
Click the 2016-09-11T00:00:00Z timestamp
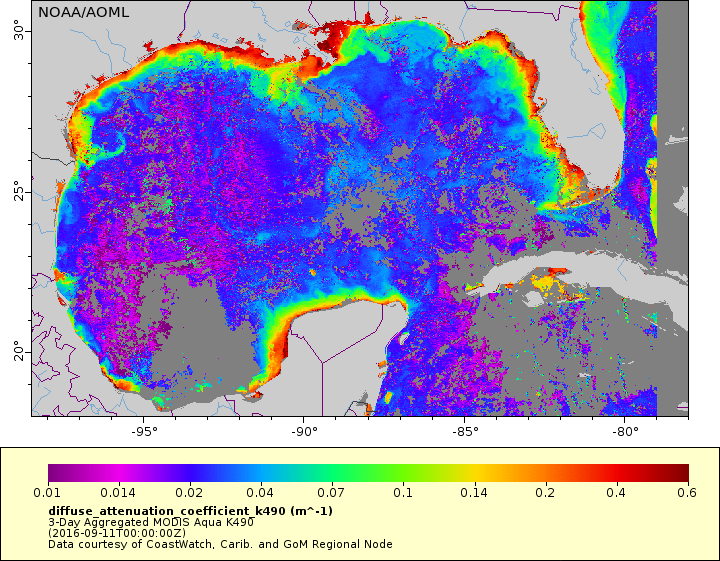tap(117, 533)
